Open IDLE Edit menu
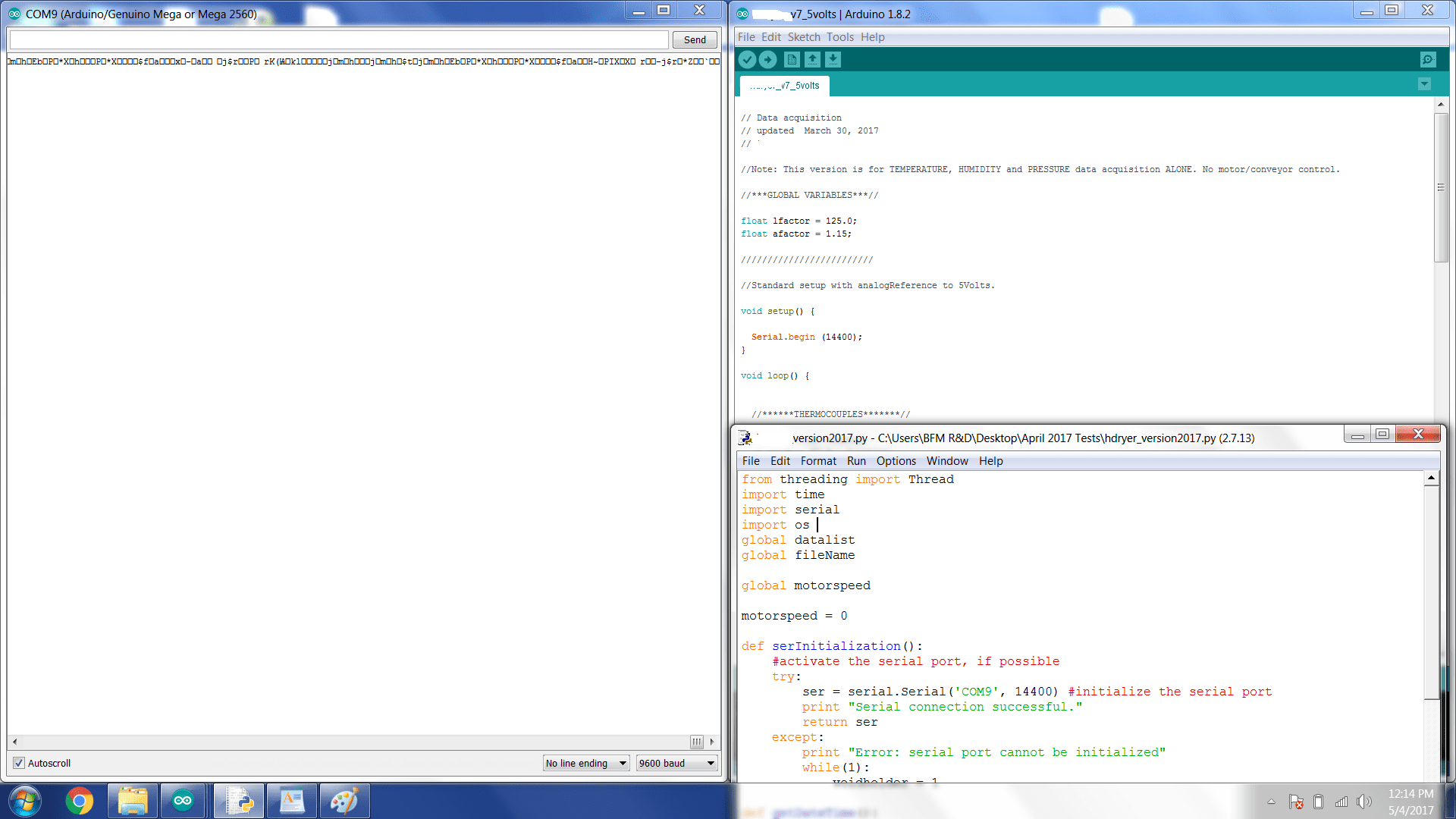Image resolution: width=1456 pixels, height=819 pixels. [780, 461]
